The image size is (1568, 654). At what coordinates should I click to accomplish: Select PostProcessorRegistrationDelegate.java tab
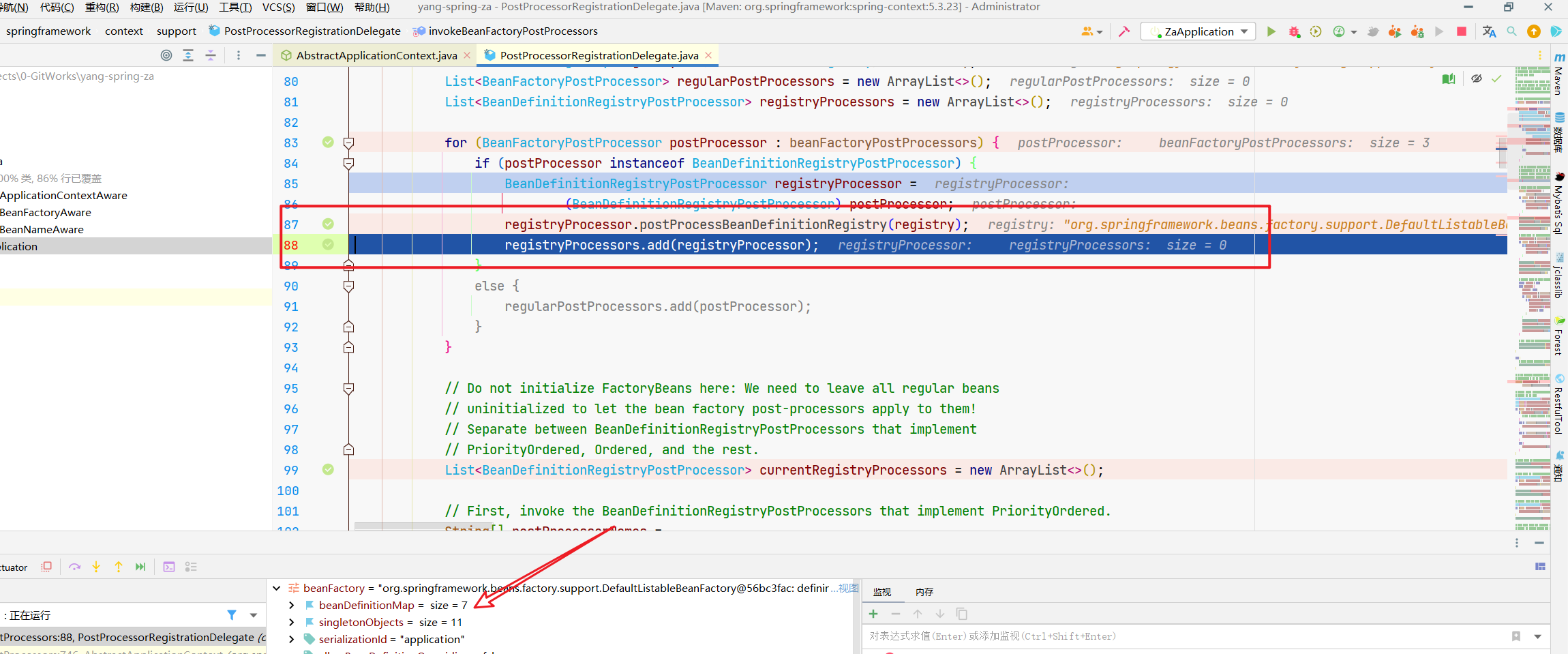599,55
